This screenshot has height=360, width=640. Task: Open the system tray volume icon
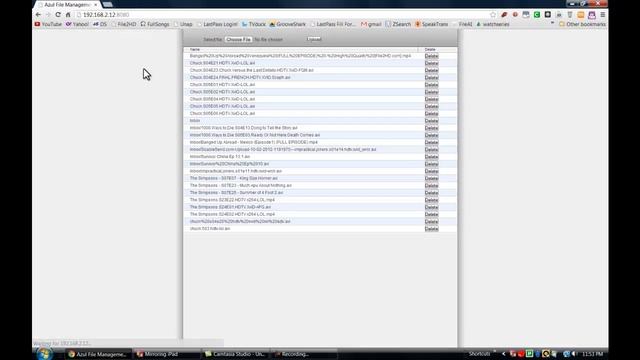(x=574, y=354)
